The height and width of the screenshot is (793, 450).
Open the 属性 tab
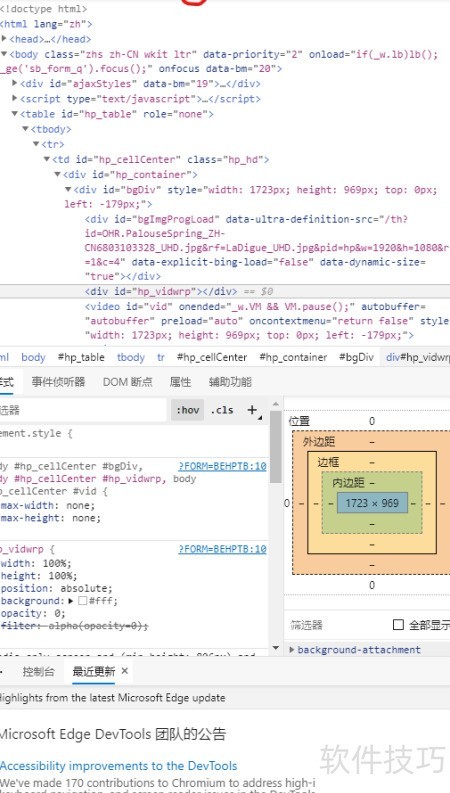(180, 382)
